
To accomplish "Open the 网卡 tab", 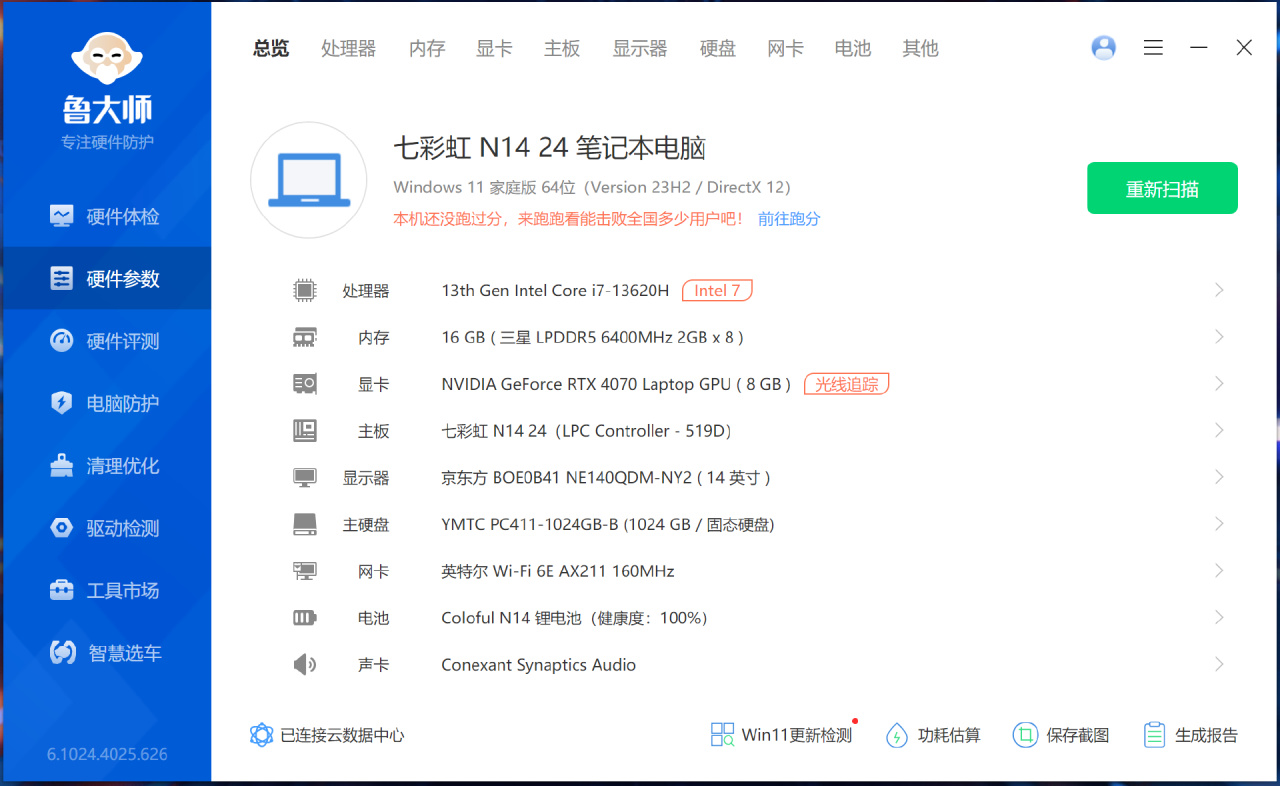I will [x=785, y=48].
